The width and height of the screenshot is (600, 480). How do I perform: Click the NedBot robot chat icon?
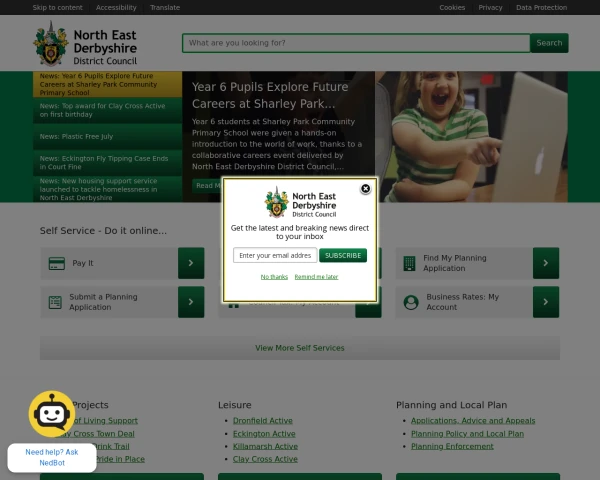[x=52, y=414]
